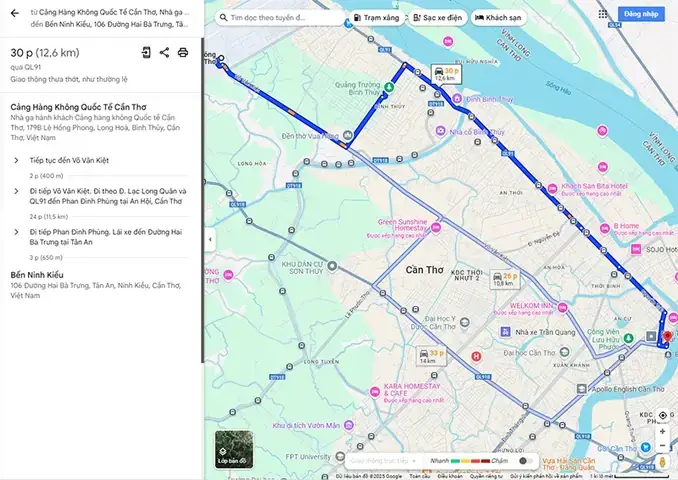Print the directions with printer icon
This screenshot has height=480, width=678.
183,53
